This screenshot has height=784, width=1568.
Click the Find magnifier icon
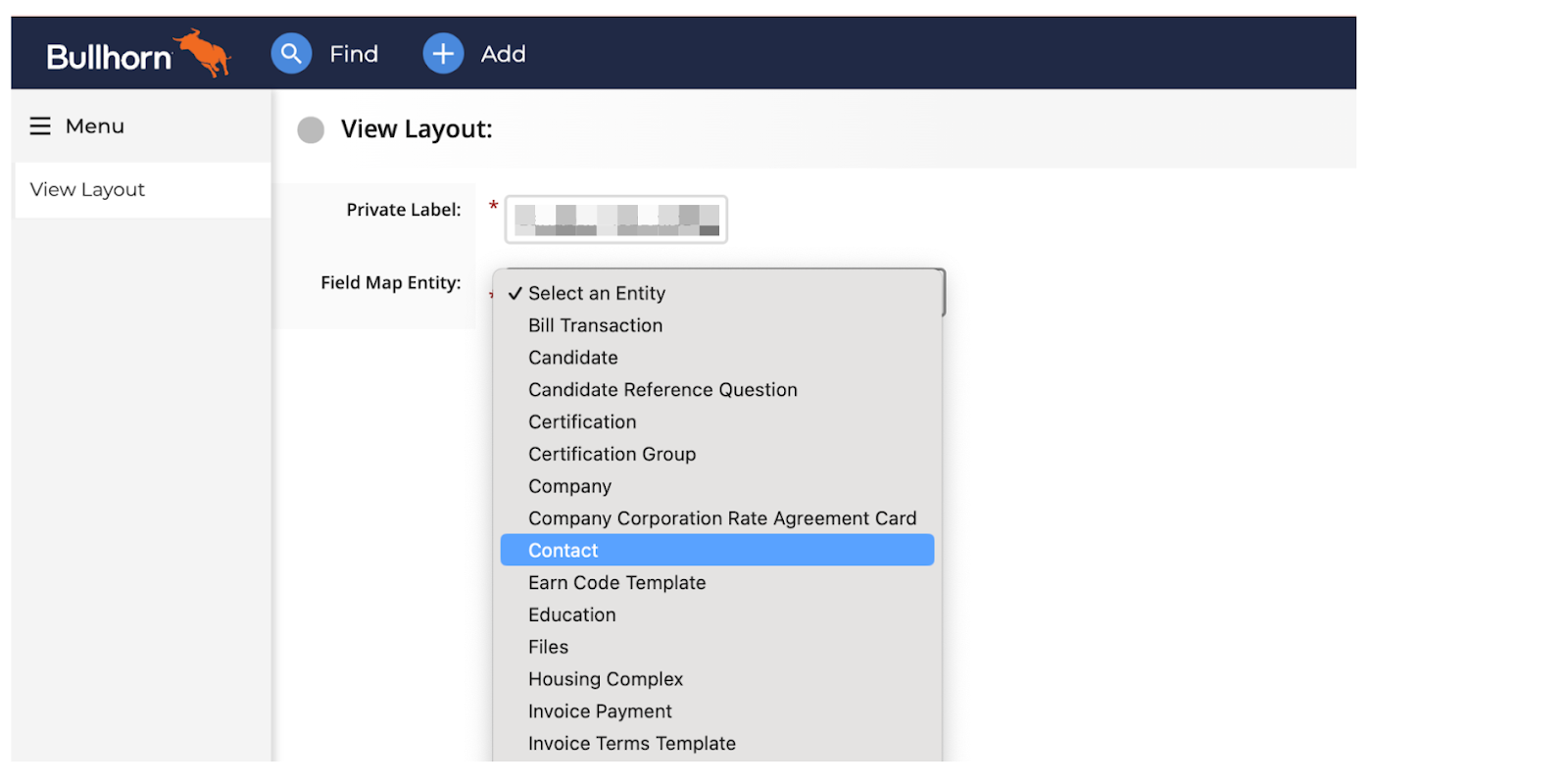pyautogui.click(x=291, y=54)
